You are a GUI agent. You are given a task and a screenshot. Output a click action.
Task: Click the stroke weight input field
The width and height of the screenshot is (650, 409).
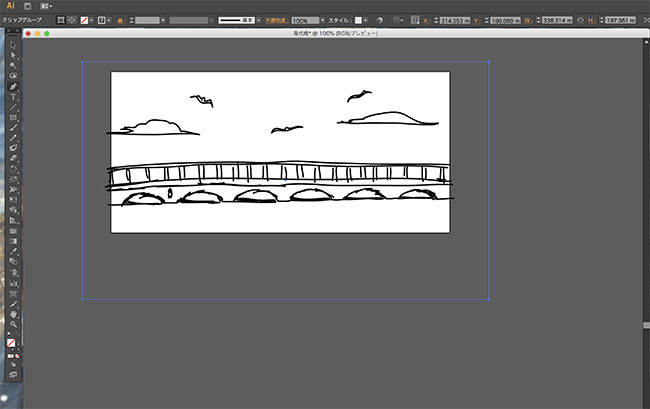[x=147, y=20]
